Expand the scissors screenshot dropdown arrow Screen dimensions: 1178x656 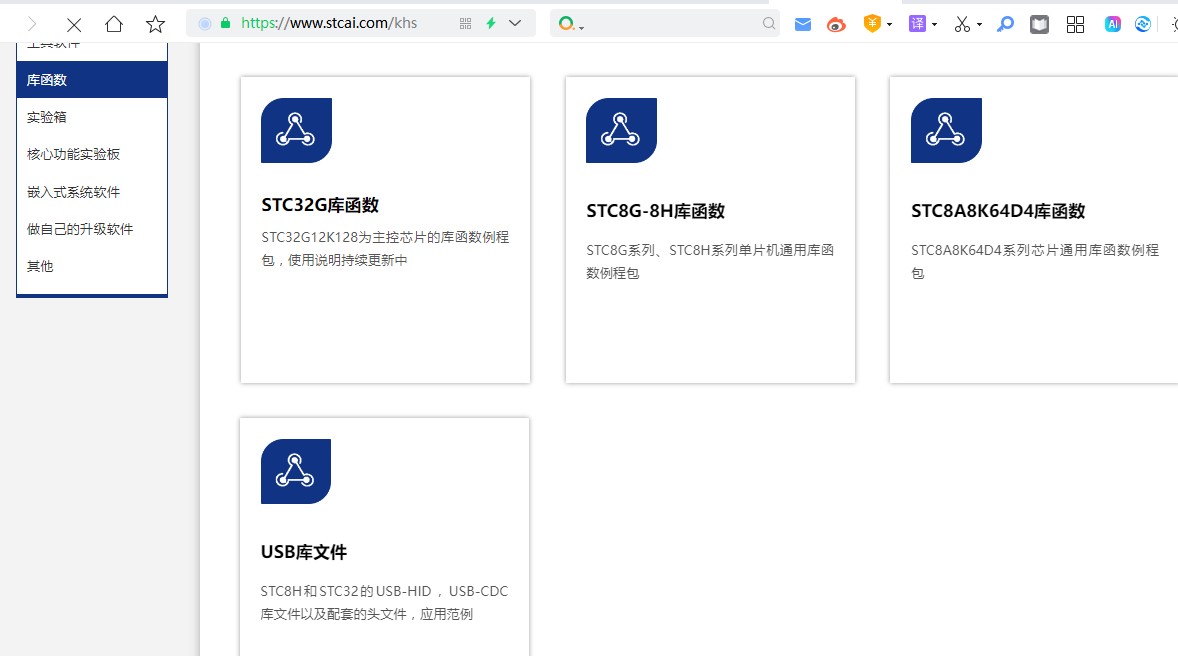(x=980, y=25)
